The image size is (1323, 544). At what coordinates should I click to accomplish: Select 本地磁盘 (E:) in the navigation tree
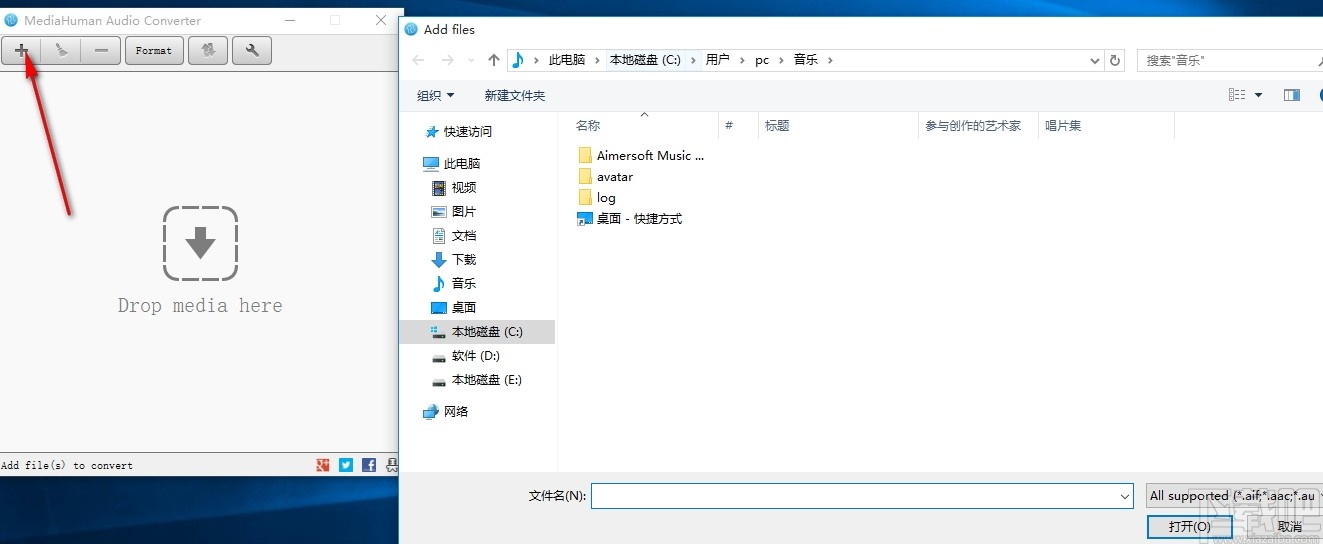coord(487,379)
